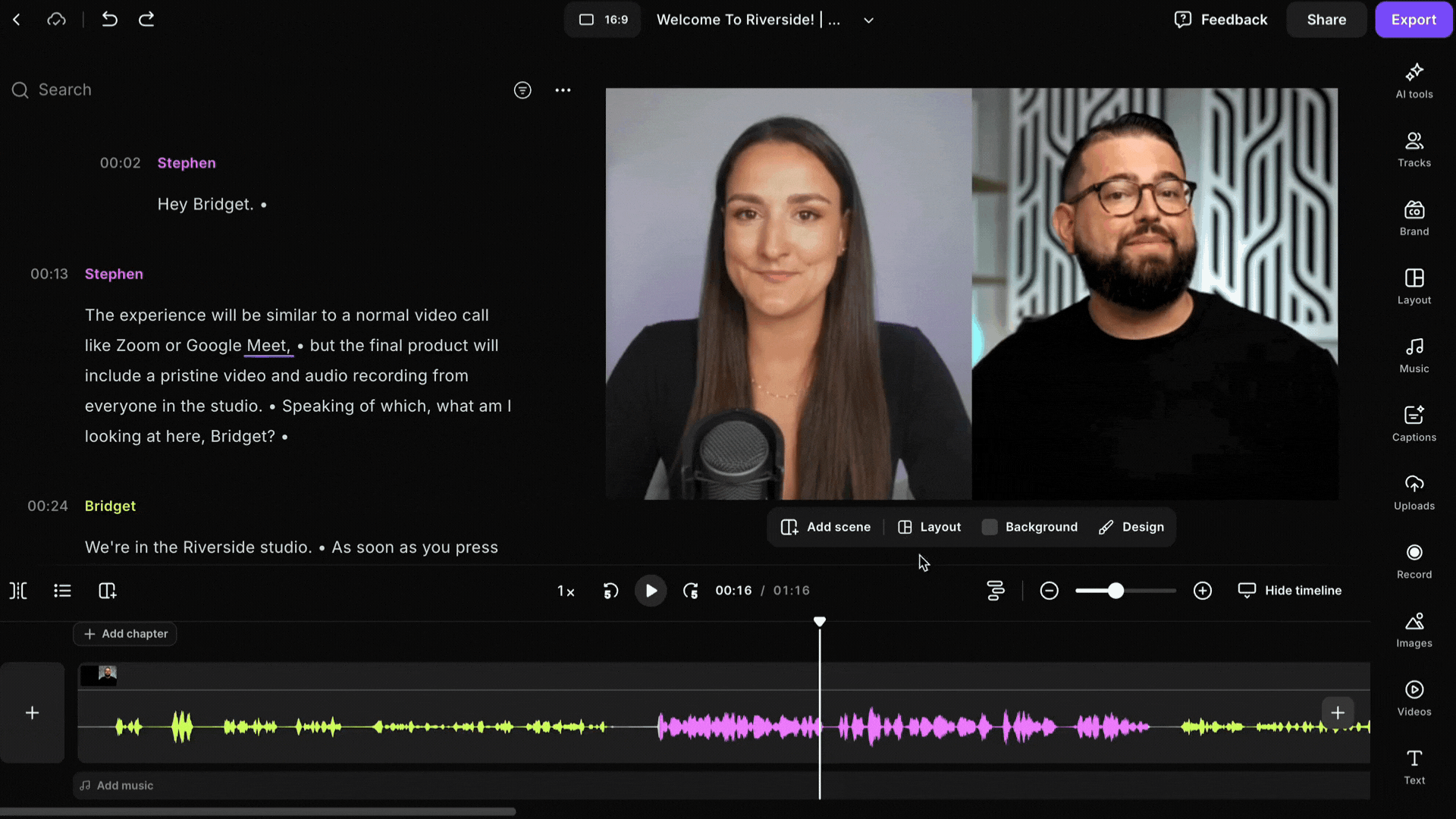Viewport: 1456px width, 819px height.
Task: Toggle the Background scene option
Action: coord(1030,527)
